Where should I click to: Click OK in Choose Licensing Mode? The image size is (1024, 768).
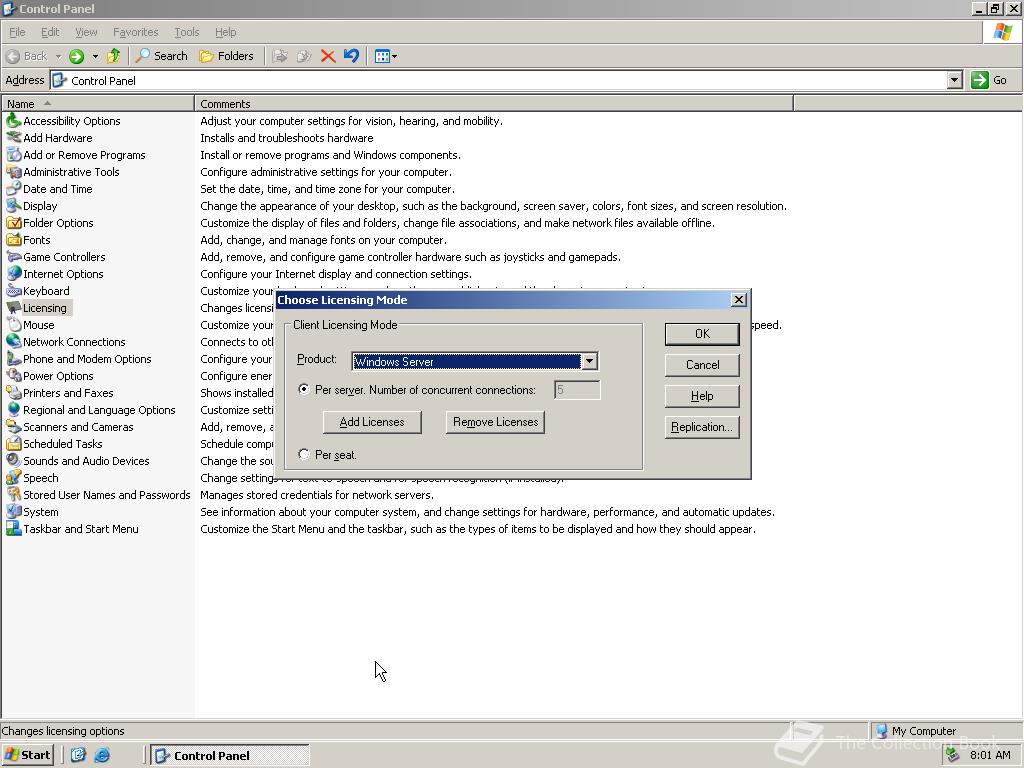click(x=702, y=334)
